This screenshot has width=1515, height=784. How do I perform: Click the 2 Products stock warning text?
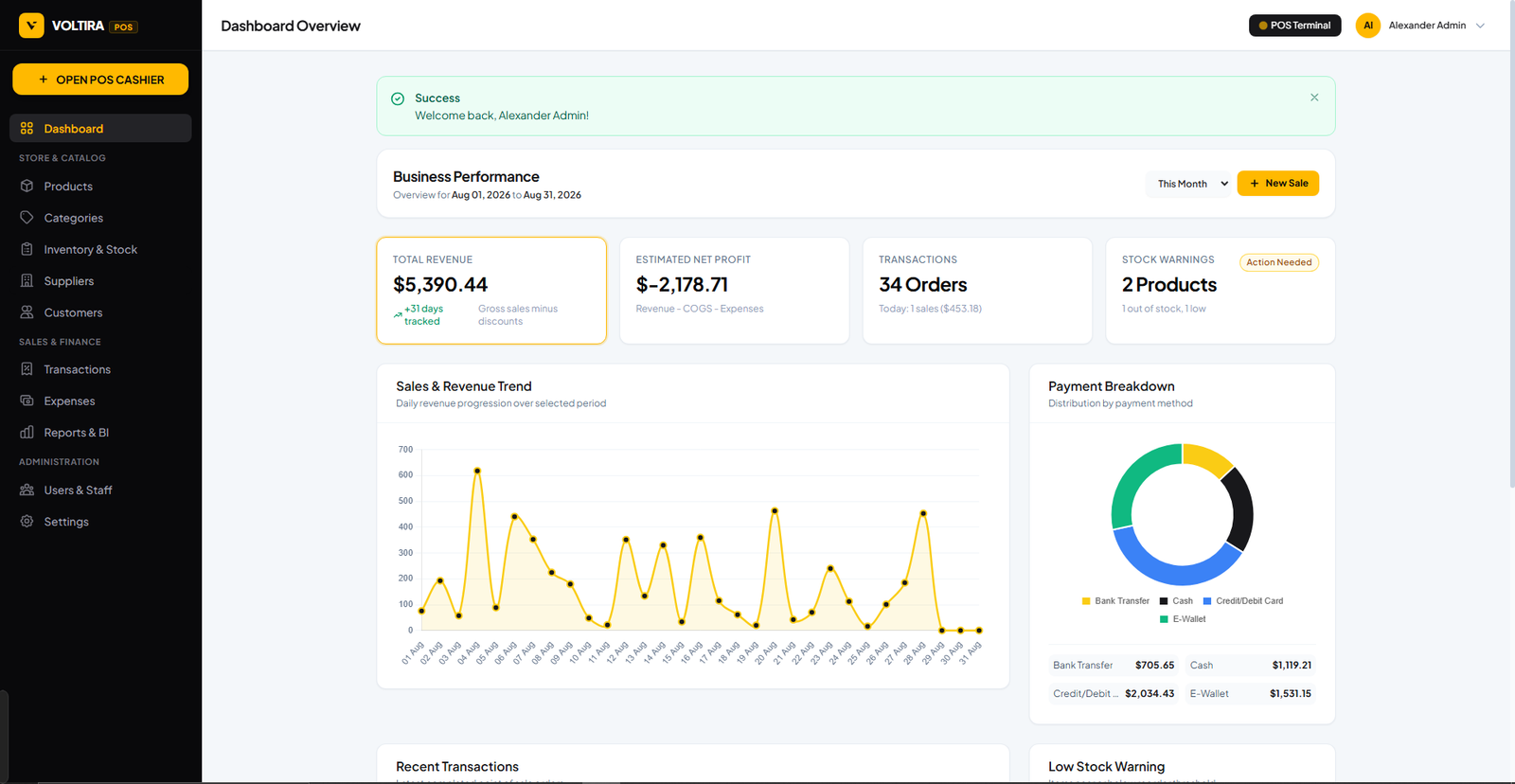[1169, 285]
